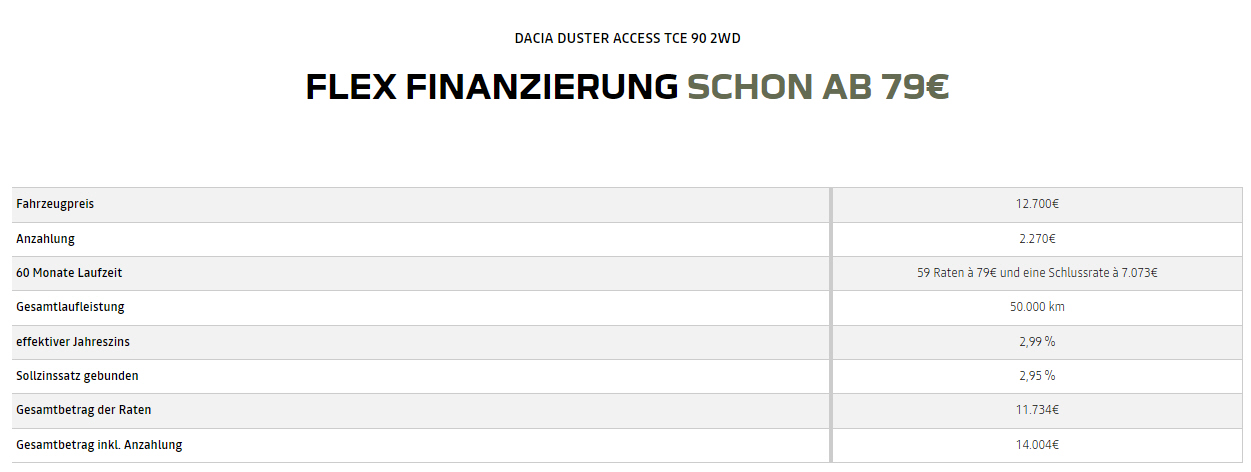The image size is (1251, 472).
Task: Click the 11.734€ total installments value
Action: tap(1037, 410)
